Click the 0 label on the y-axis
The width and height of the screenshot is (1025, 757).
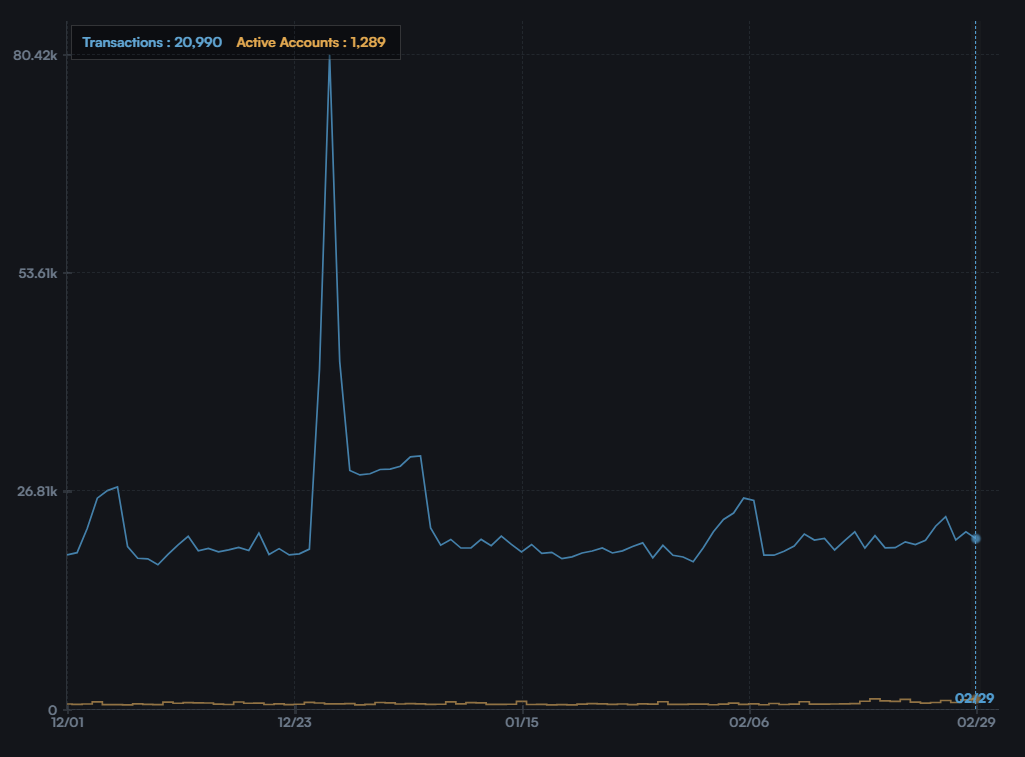click(x=53, y=710)
